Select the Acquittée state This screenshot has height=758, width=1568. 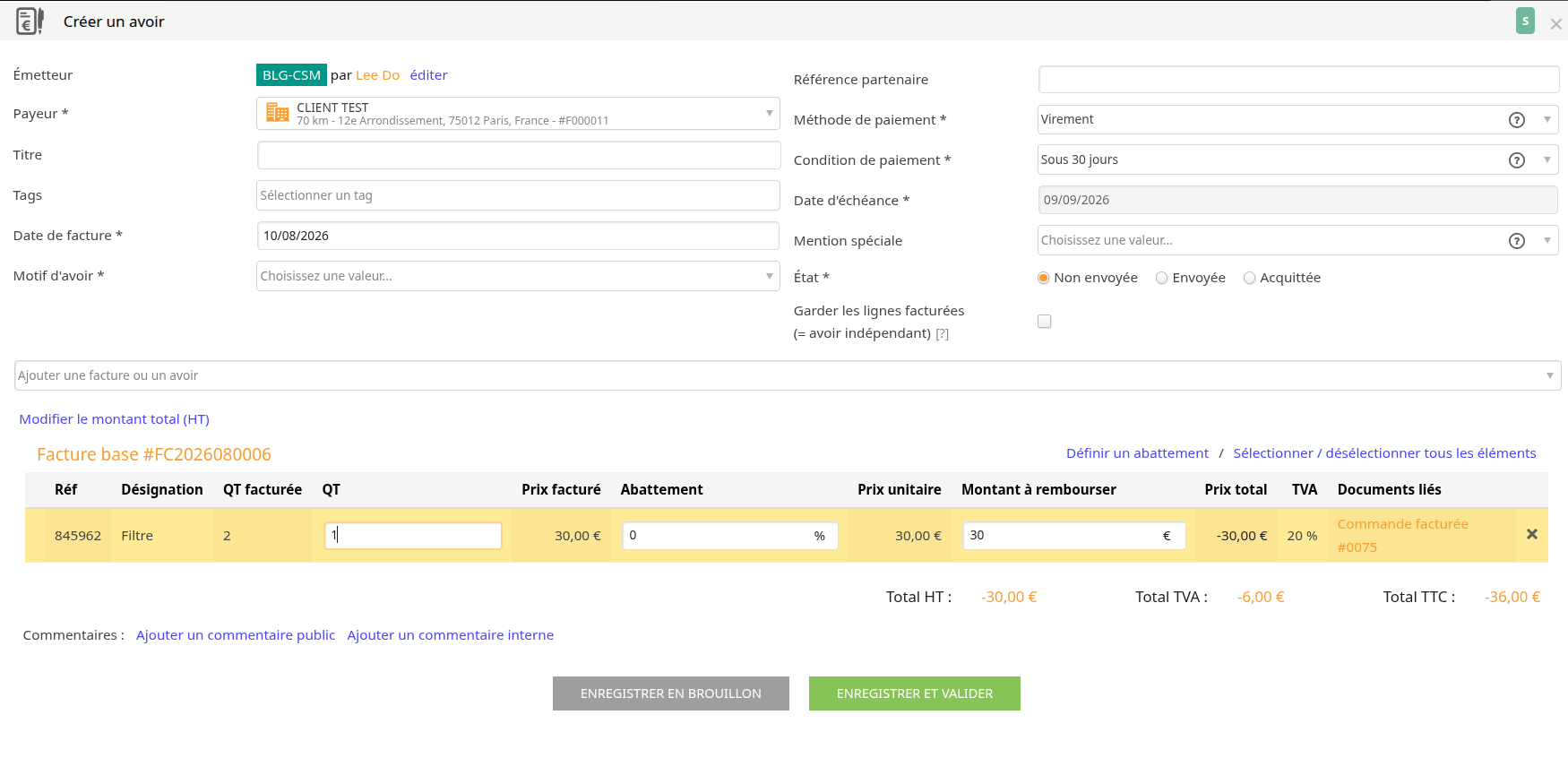pyautogui.click(x=1249, y=278)
